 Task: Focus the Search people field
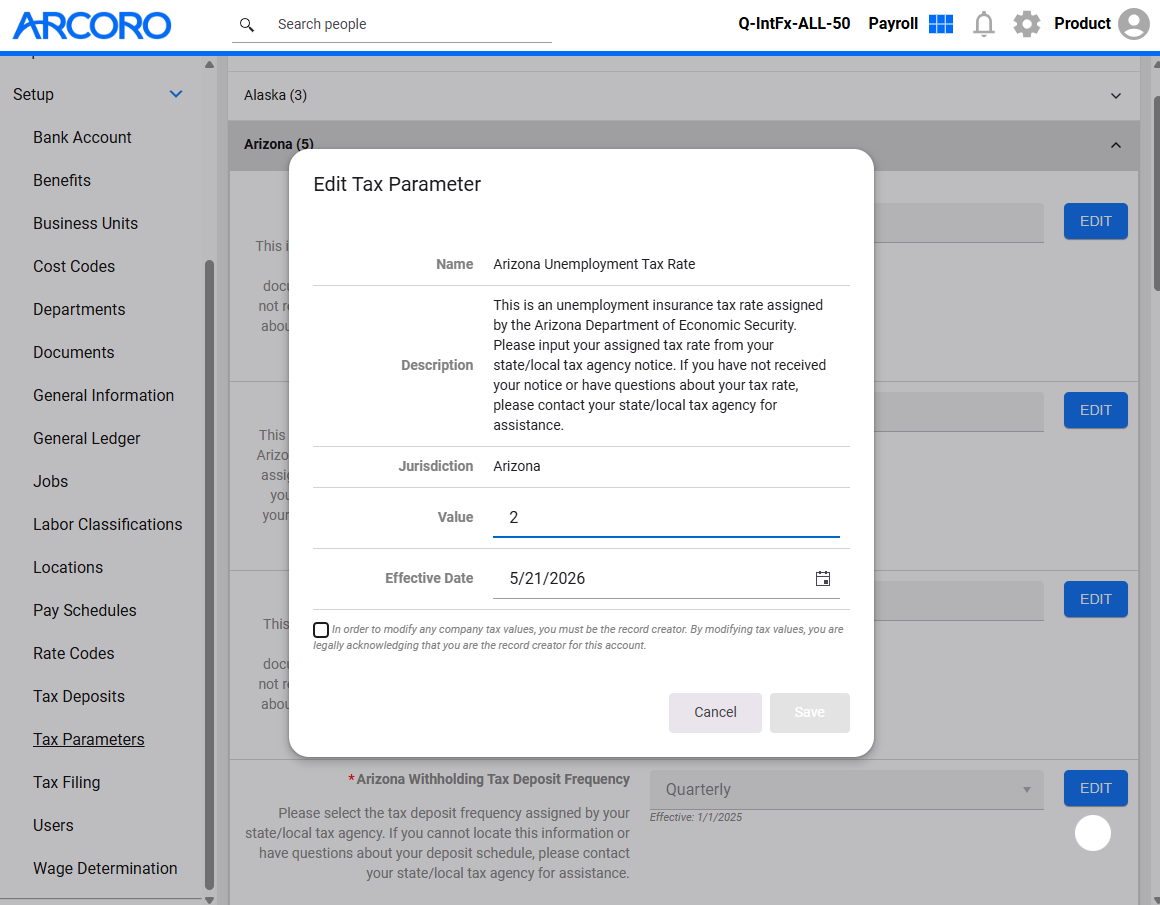[413, 24]
